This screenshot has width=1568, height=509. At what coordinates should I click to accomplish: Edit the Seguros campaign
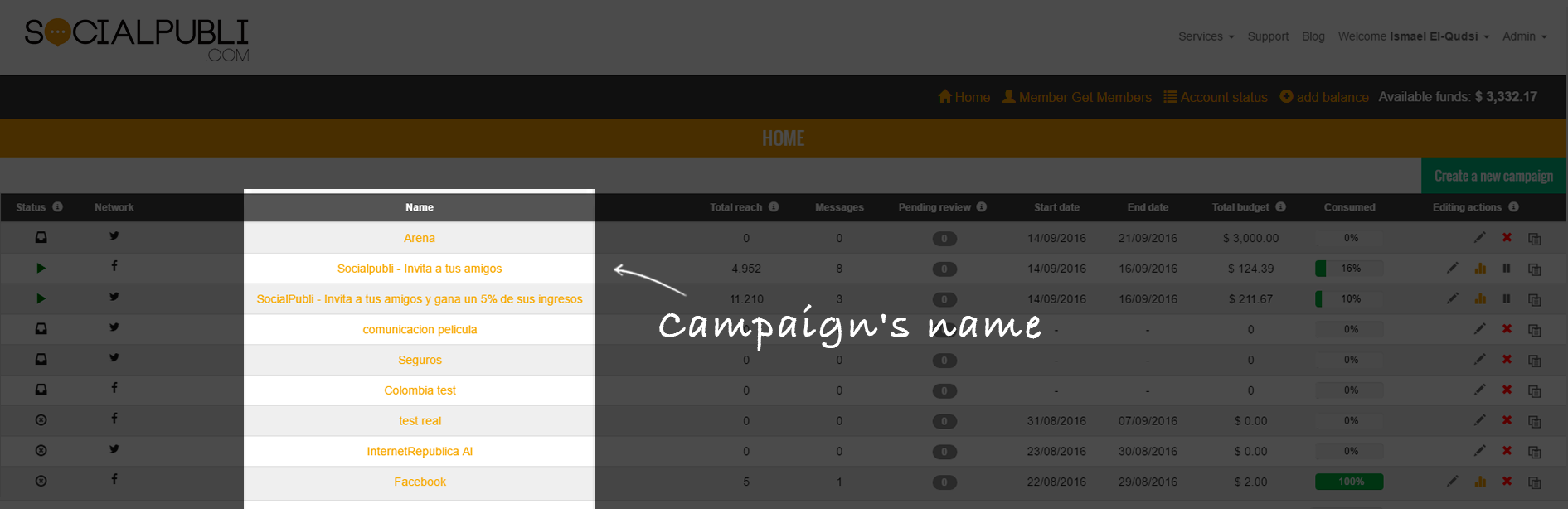(x=1480, y=360)
